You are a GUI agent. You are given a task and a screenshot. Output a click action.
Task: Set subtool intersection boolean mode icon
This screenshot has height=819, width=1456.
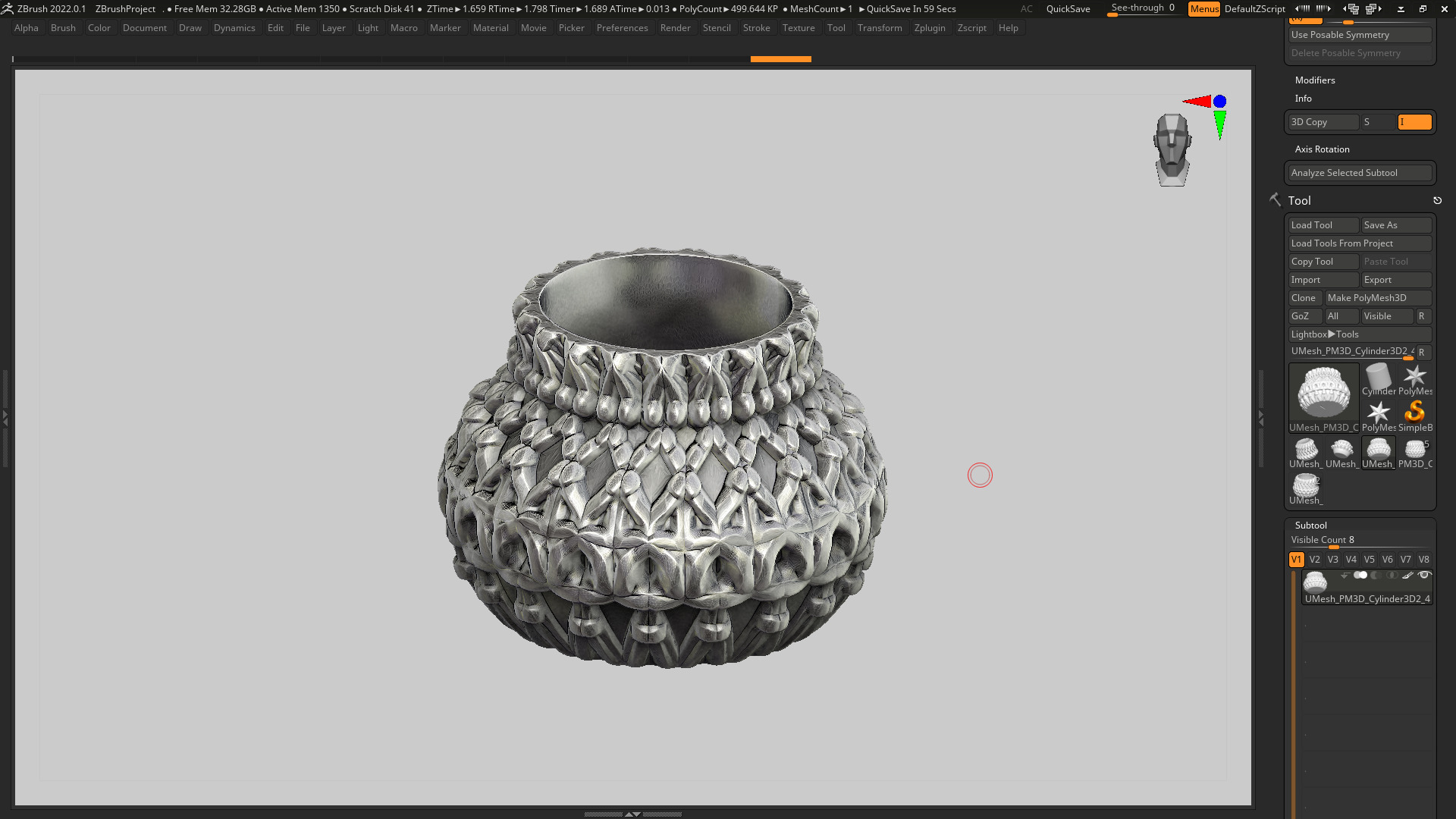pyautogui.click(x=1392, y=575)
